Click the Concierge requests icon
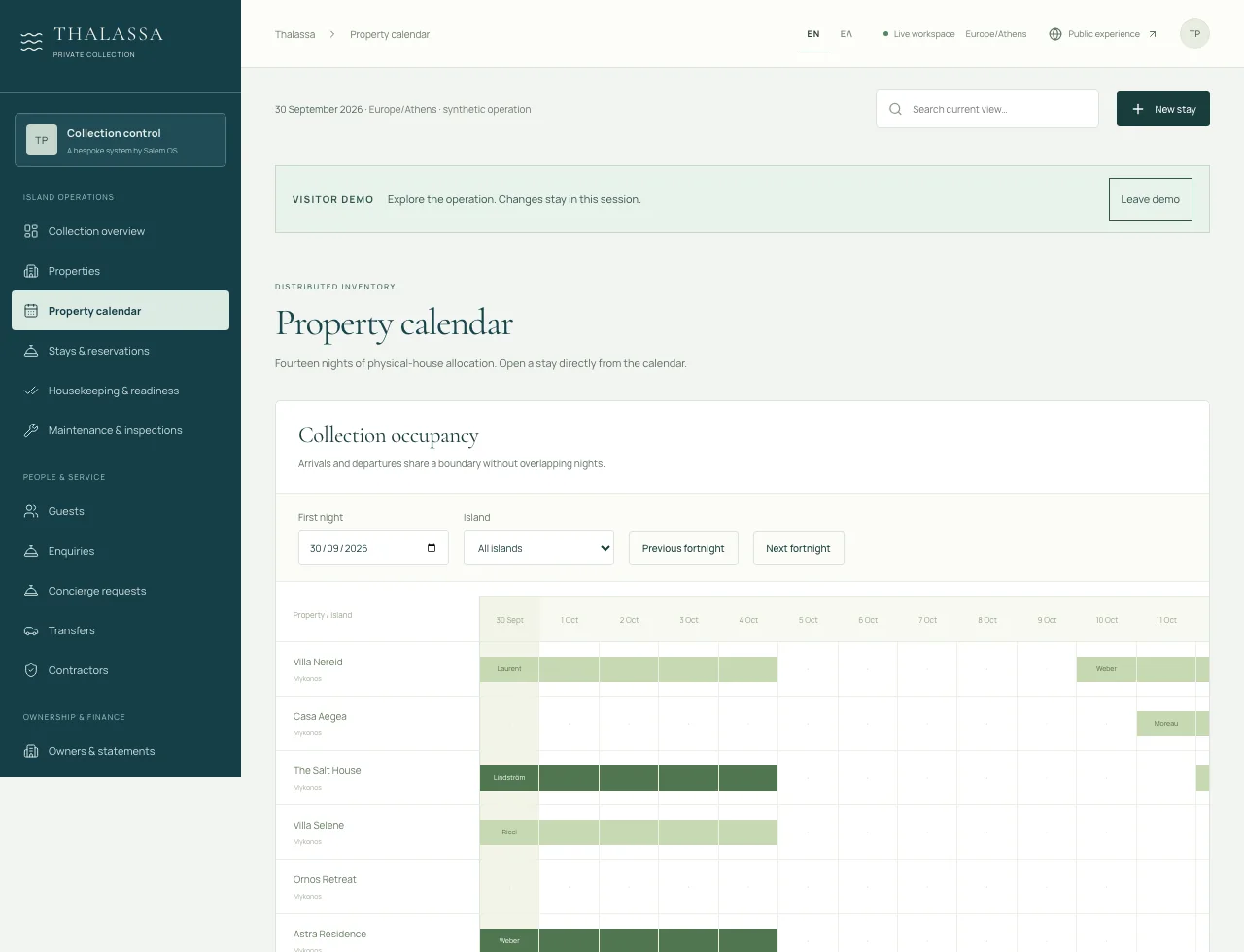Viewport: 1244px width, 952px height. [31, 591]
